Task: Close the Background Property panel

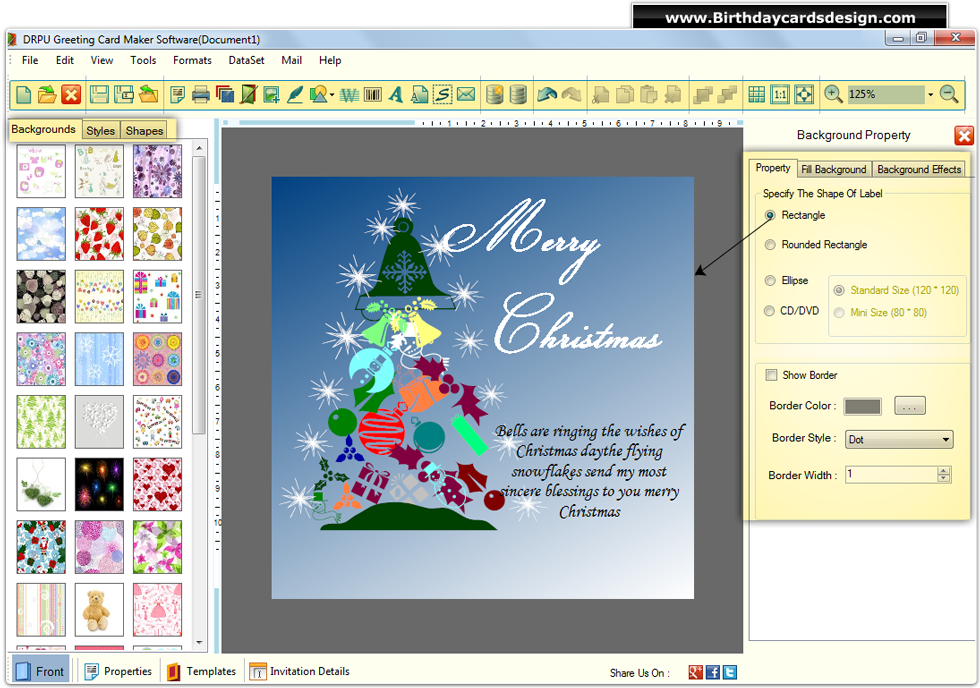Action: (964, 135)
